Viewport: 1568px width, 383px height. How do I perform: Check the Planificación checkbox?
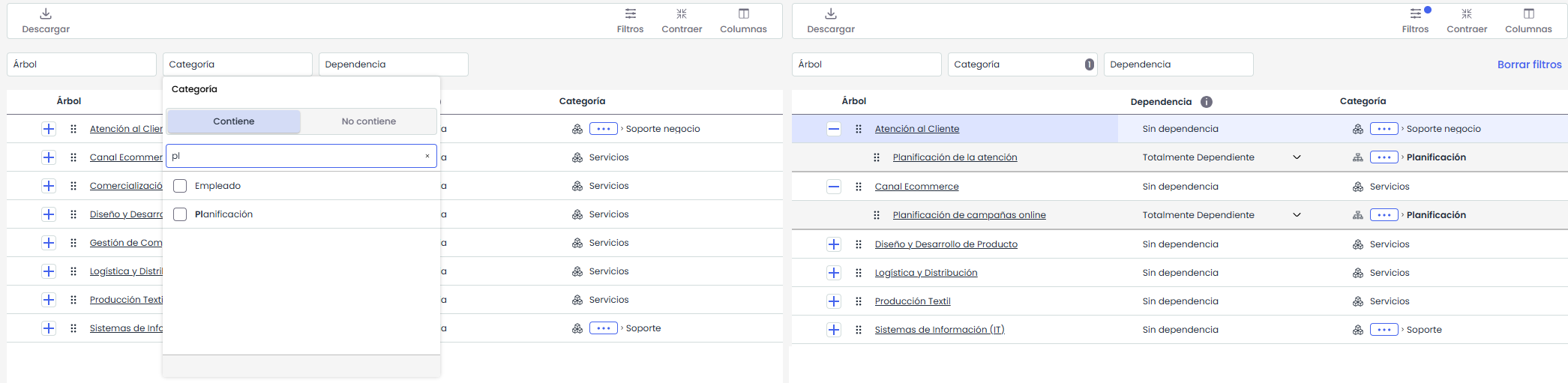[x=180, y=214]
